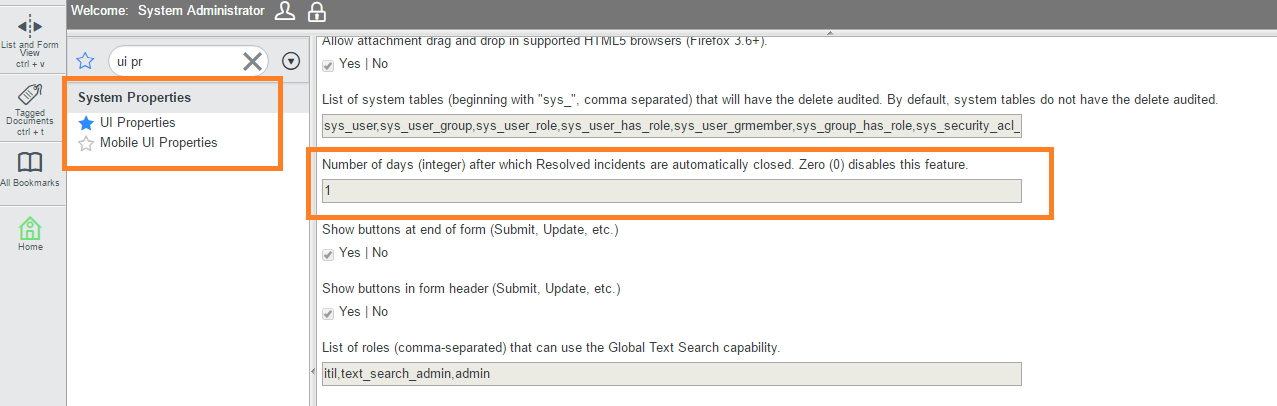Click the padlock icon in header

(317, 12)
